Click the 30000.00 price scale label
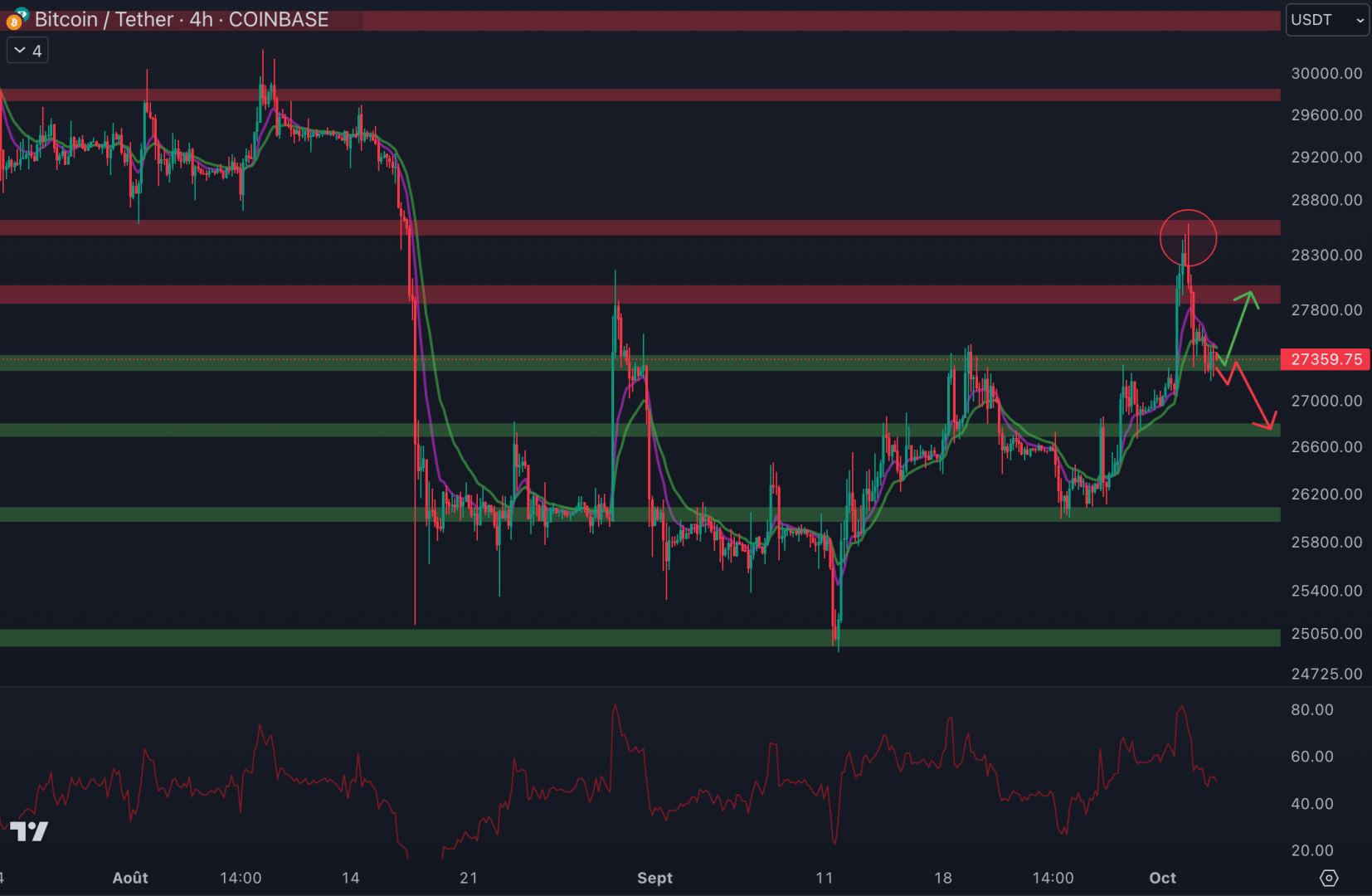The image size is (1372, 896). click(x=1326, y=73)
